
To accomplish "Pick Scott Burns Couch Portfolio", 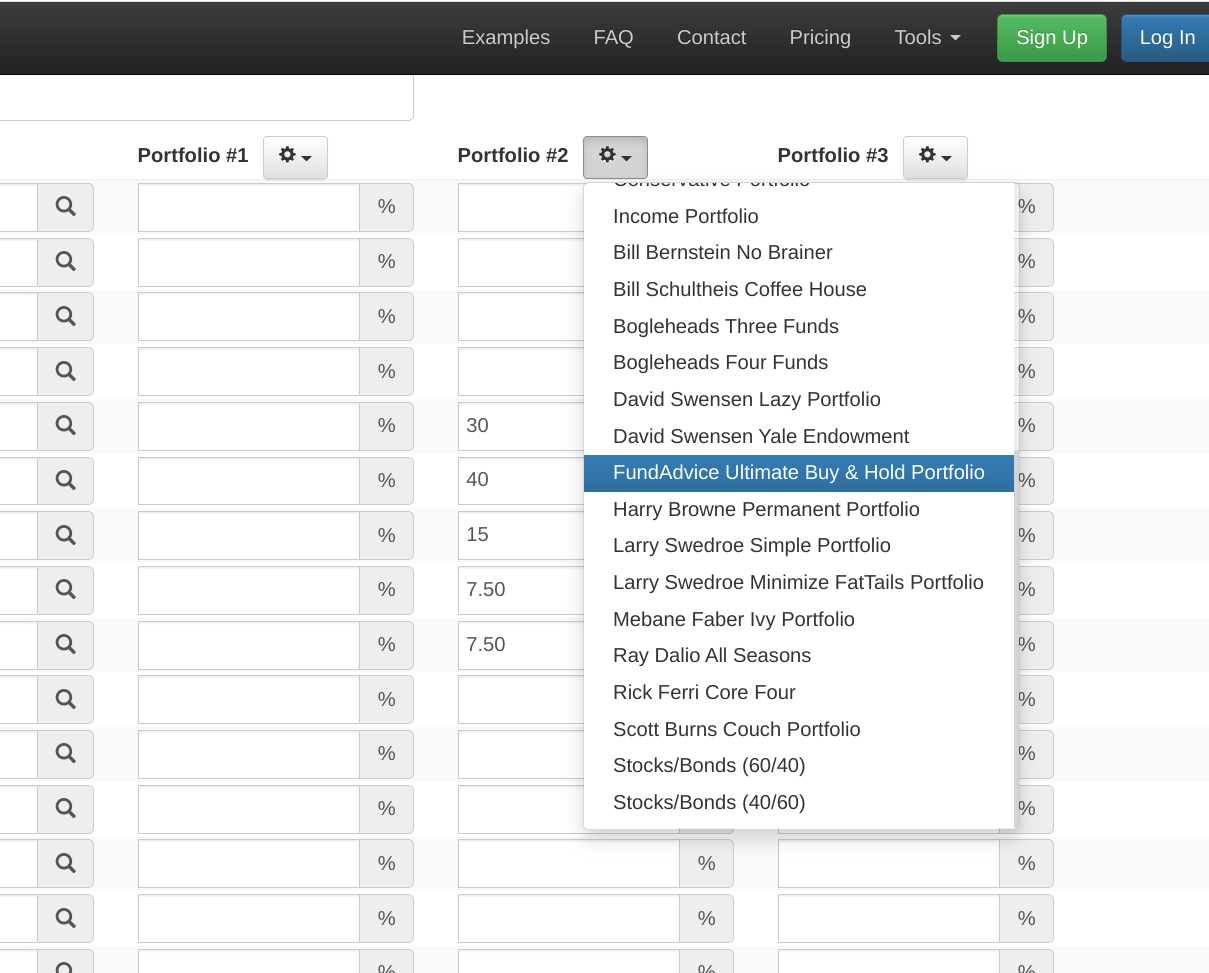I will tap(799, 730).
